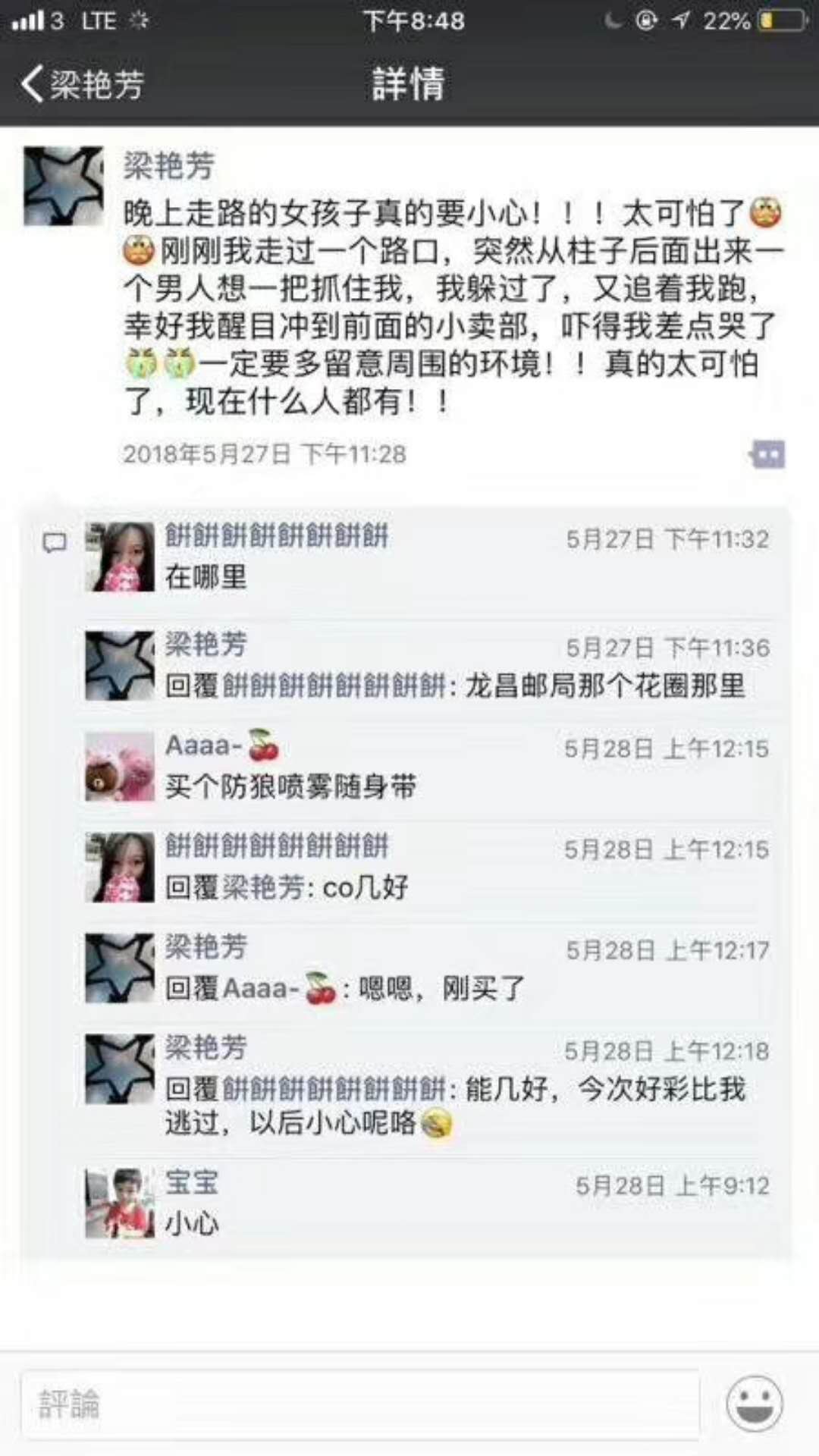The height and width of the screenshot is (1456, 819).
Task: Tap the post author name 梁艳芳
Action: (x=169, y=166)
